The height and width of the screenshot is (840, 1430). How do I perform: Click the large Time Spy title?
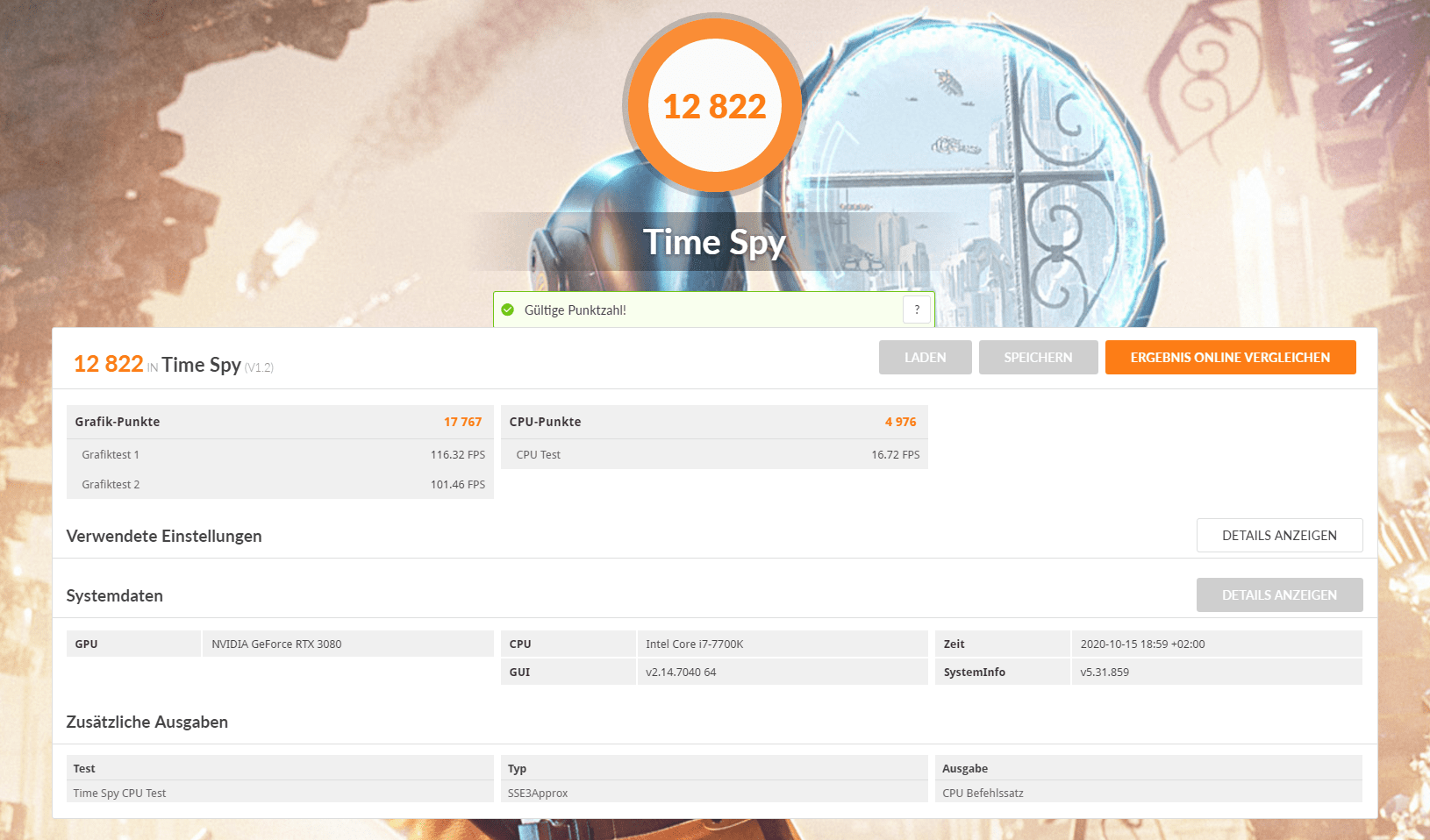[714, 242]
